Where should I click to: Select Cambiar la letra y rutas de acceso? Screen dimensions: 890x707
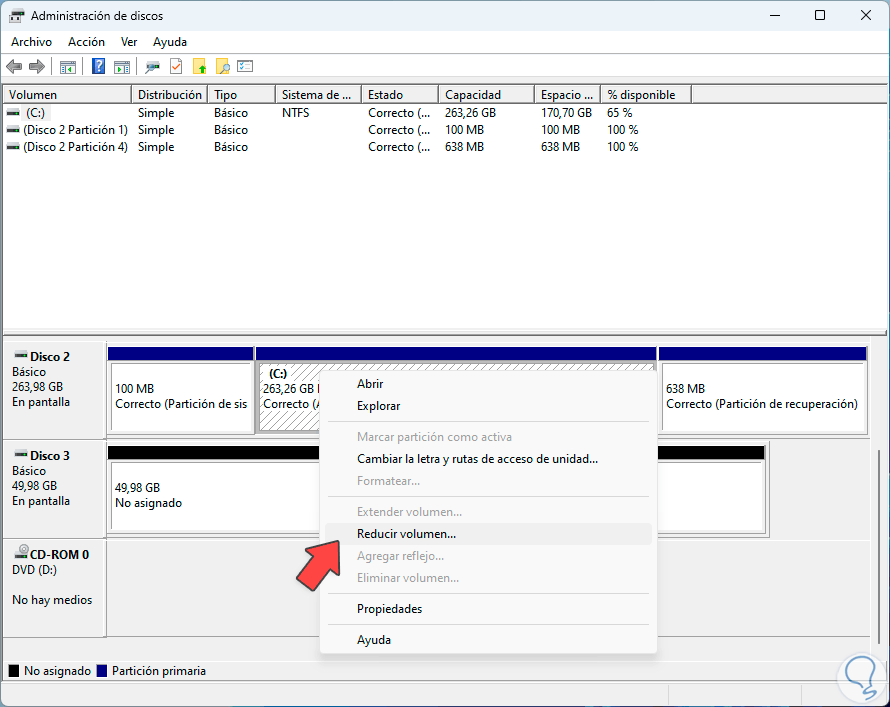pyautogui.click(x=488, y=459)
